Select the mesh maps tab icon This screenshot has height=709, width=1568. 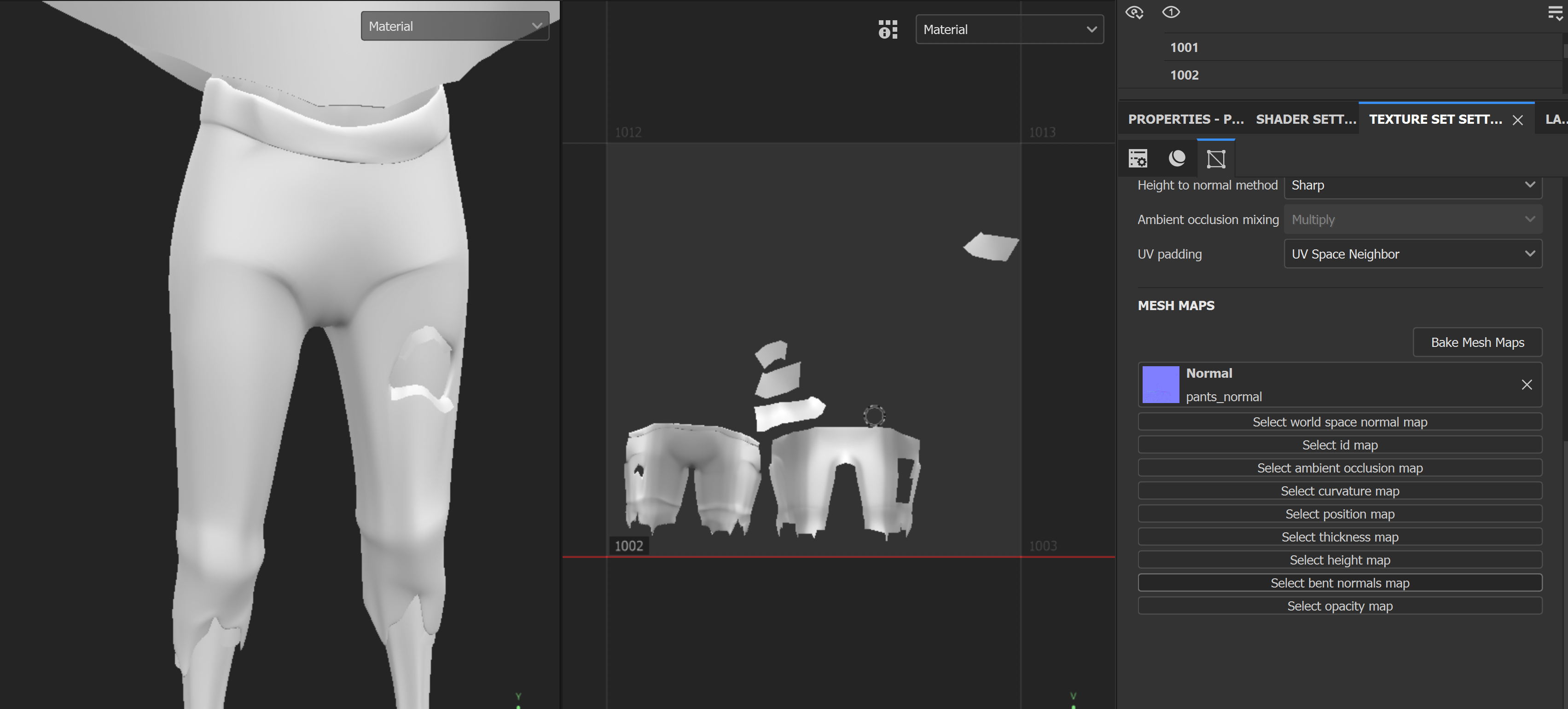click(1215, 158)
